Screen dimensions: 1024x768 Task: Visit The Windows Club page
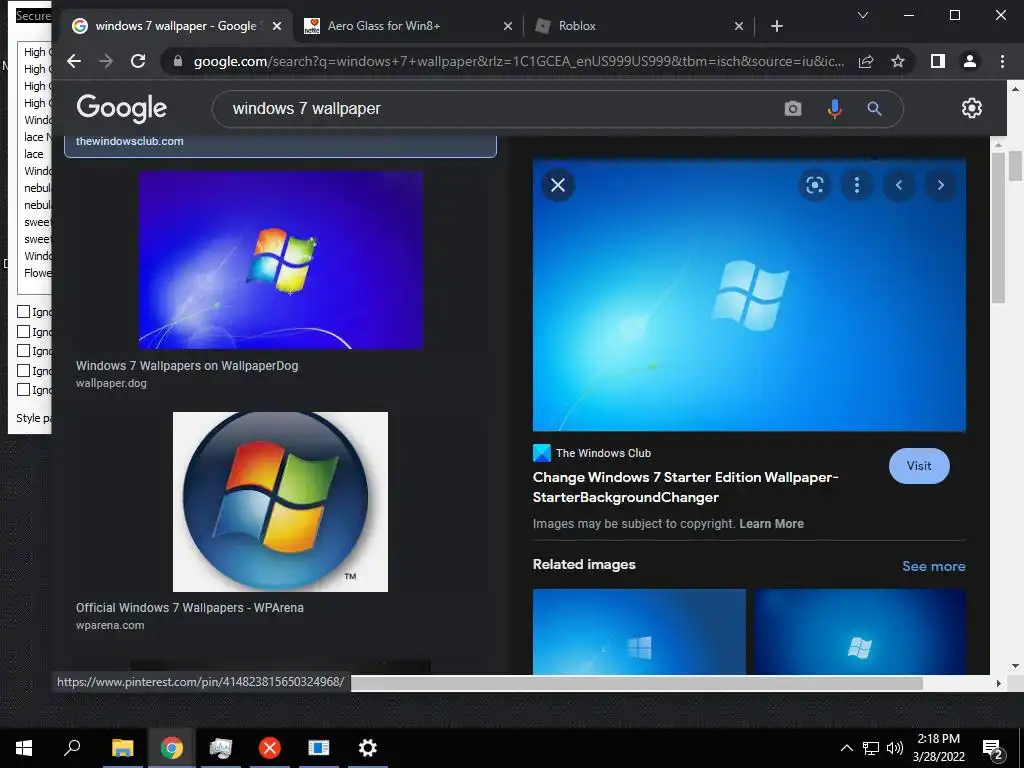919,466
